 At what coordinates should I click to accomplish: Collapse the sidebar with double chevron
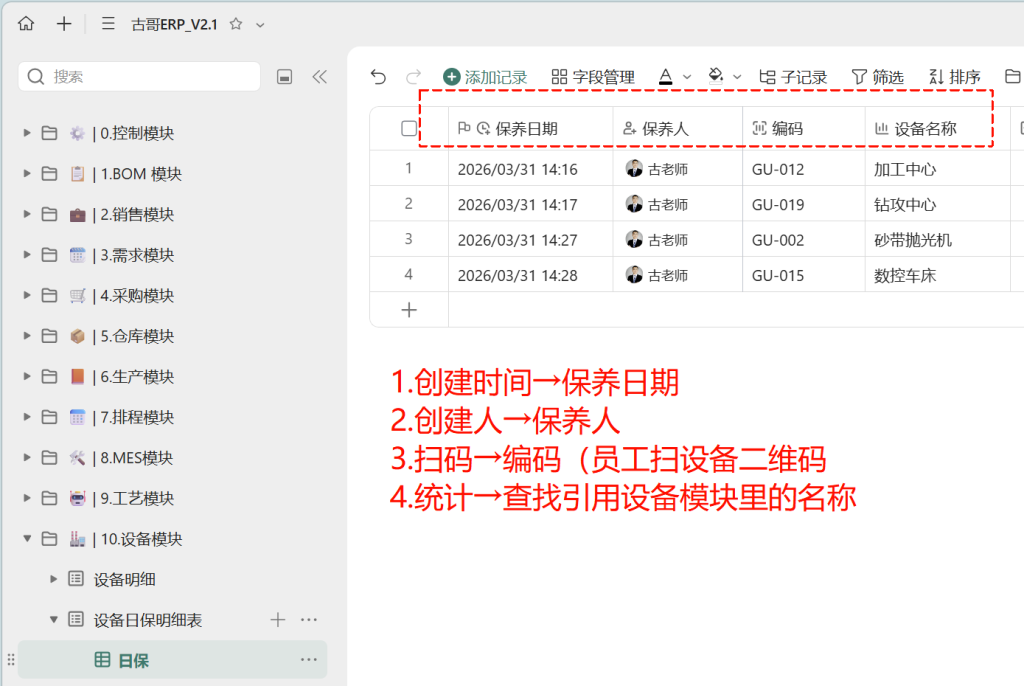(319, 76)
